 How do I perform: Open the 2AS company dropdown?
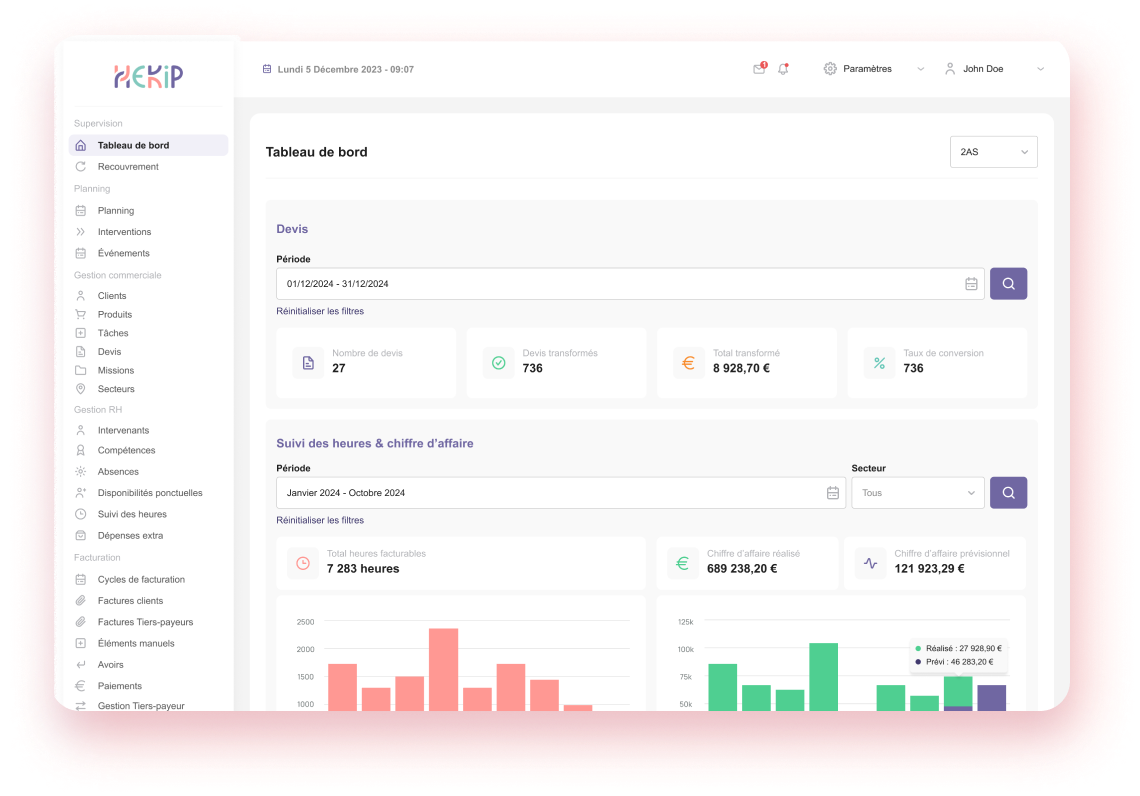point(993,152)
